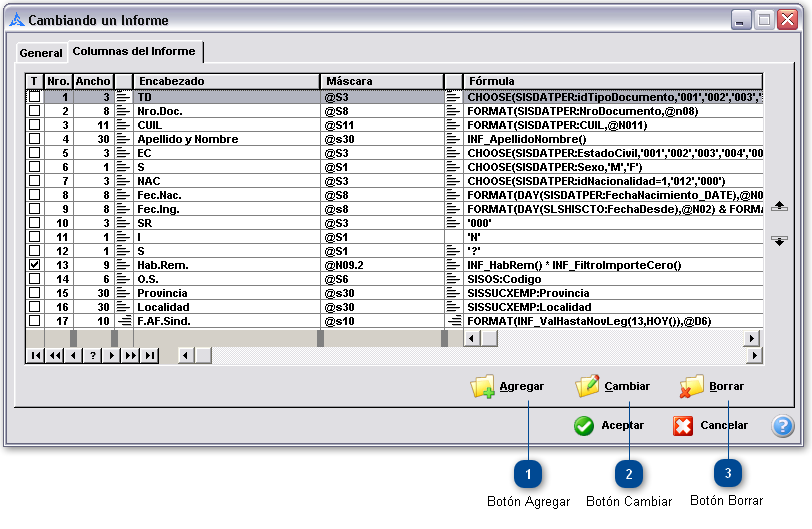Jump to last record in navigator
812x529 pixels.
click(x=150, y=355)
